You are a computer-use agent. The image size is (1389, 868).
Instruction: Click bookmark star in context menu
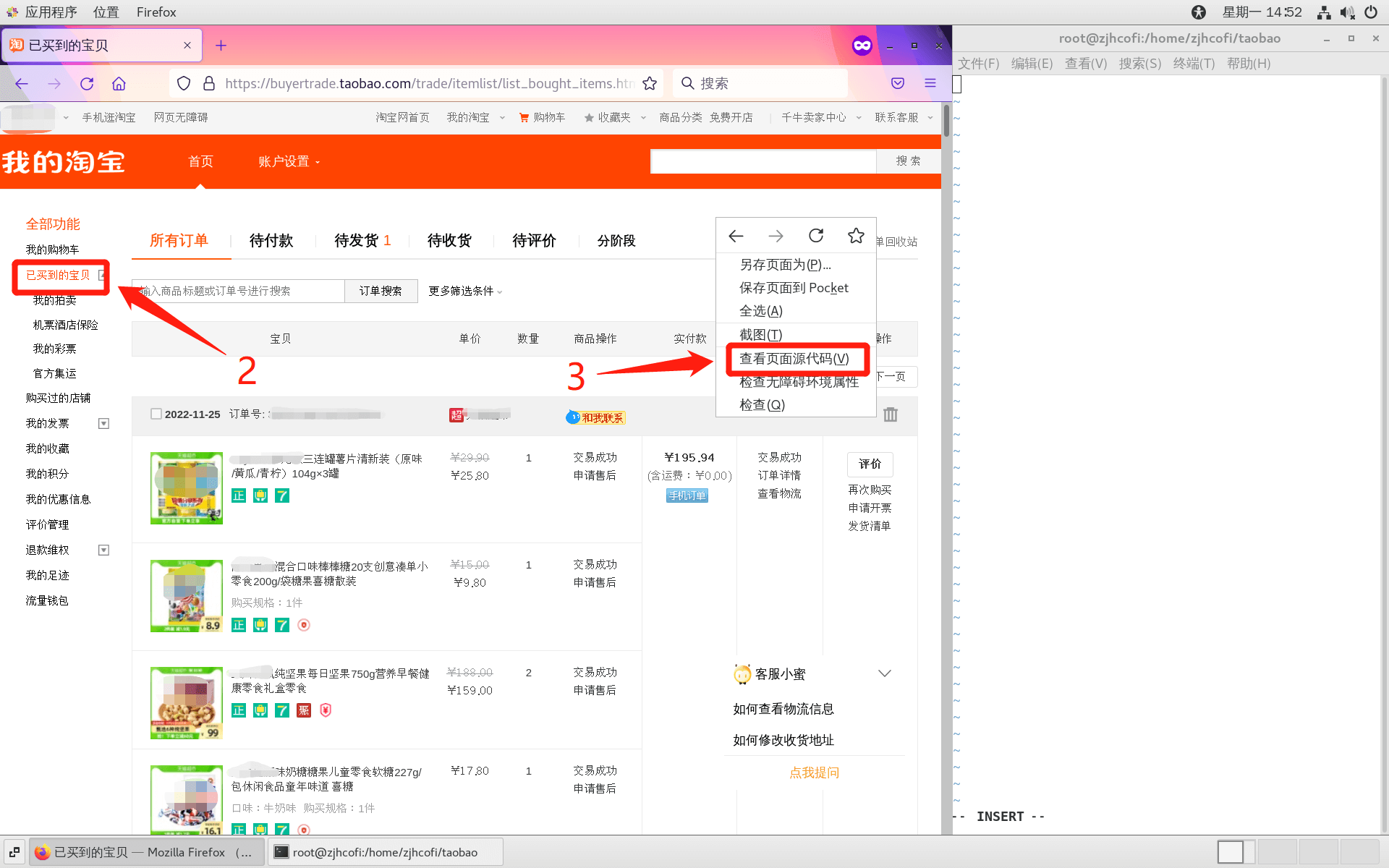point(856,236)
